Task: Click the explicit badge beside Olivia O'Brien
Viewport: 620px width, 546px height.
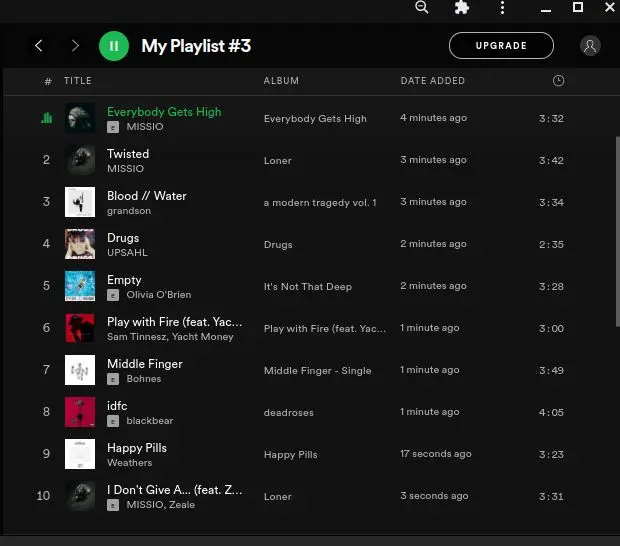Action: point(113,295)
